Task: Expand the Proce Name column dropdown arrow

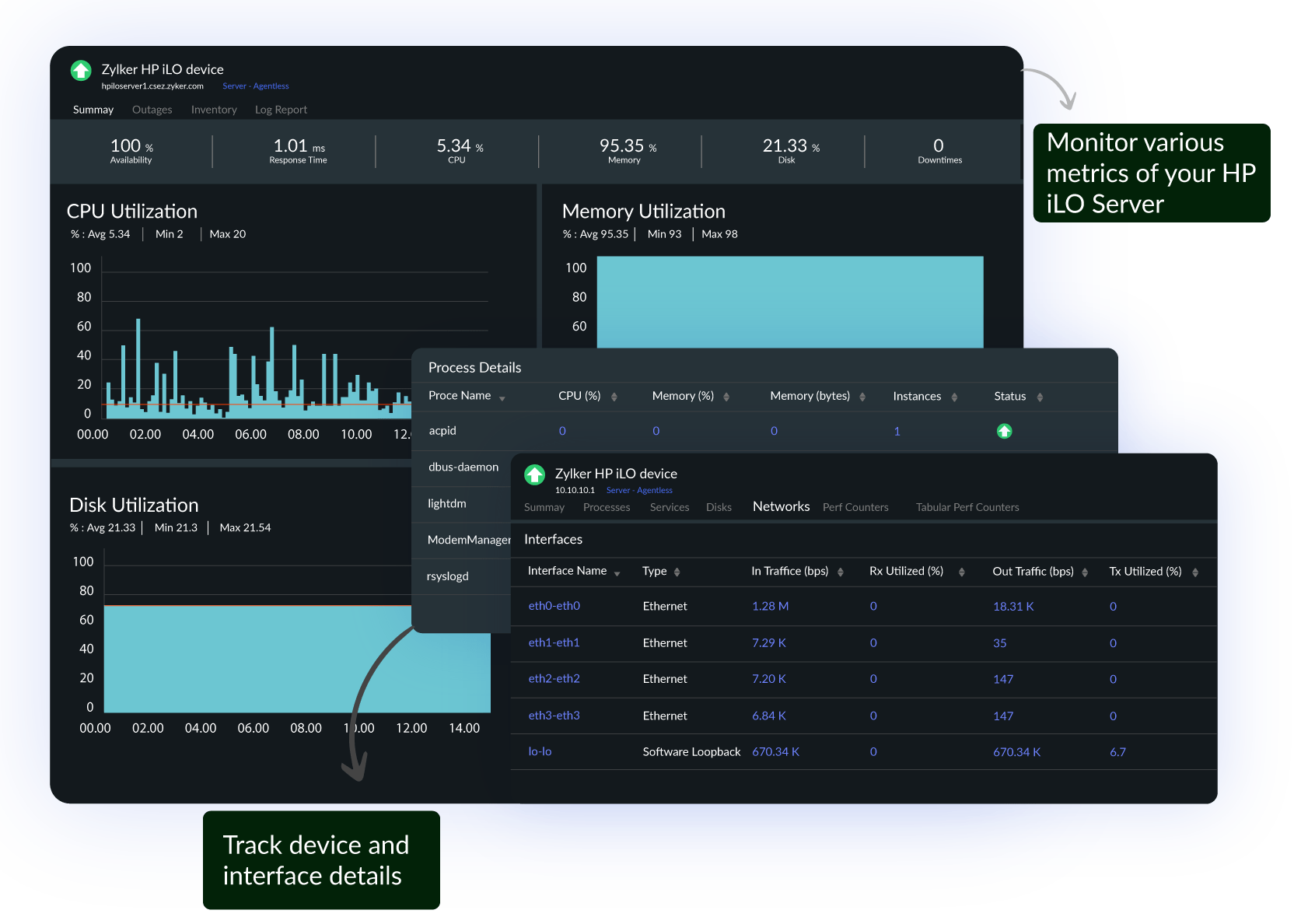Action: (x=502, y=398)
